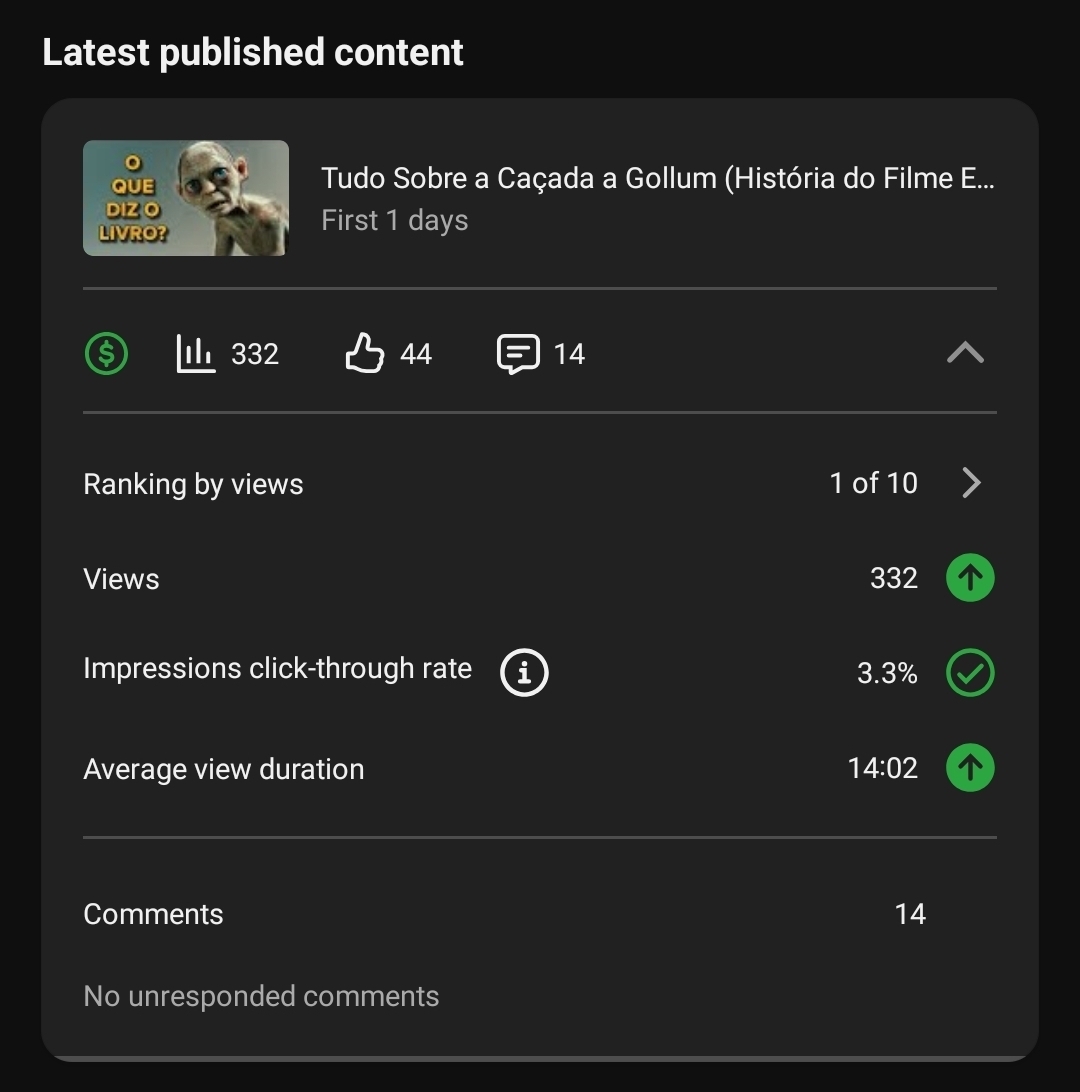This screenshot has width=1080, height=1092.
Task: Click the green up arrow beside Views
Action: click(x=970, y=578)
